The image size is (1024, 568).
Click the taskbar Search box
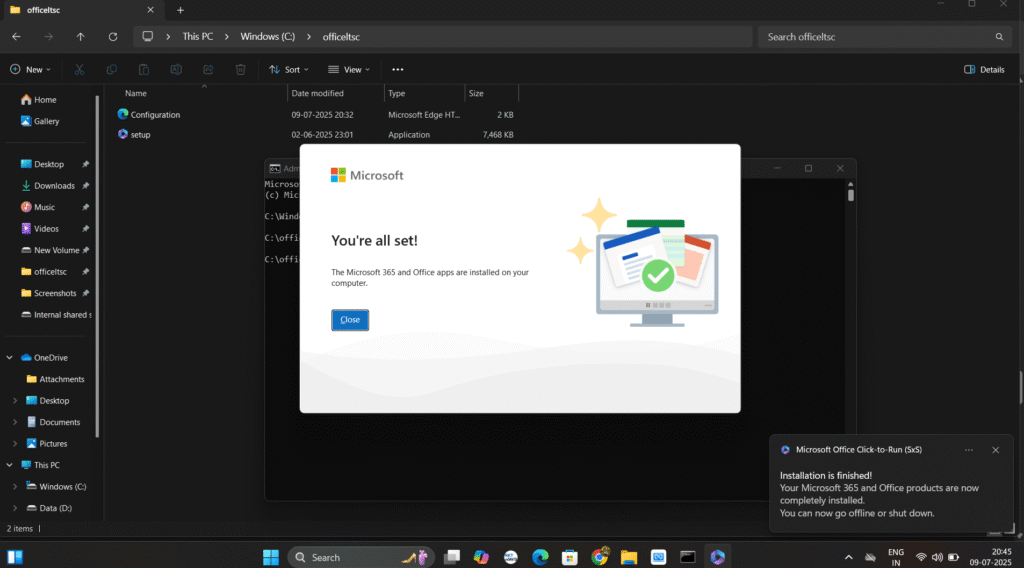360,557
